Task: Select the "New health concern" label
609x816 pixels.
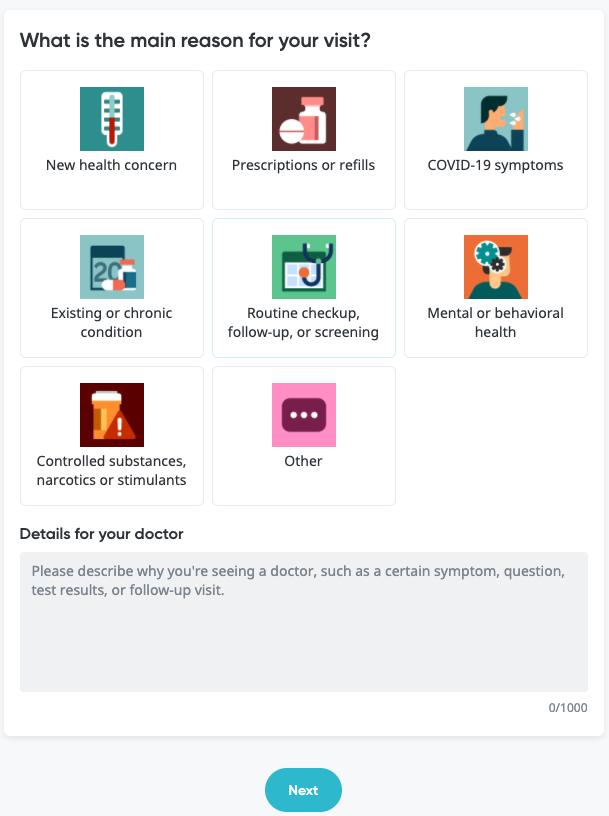Action: (x=111, y=165)
